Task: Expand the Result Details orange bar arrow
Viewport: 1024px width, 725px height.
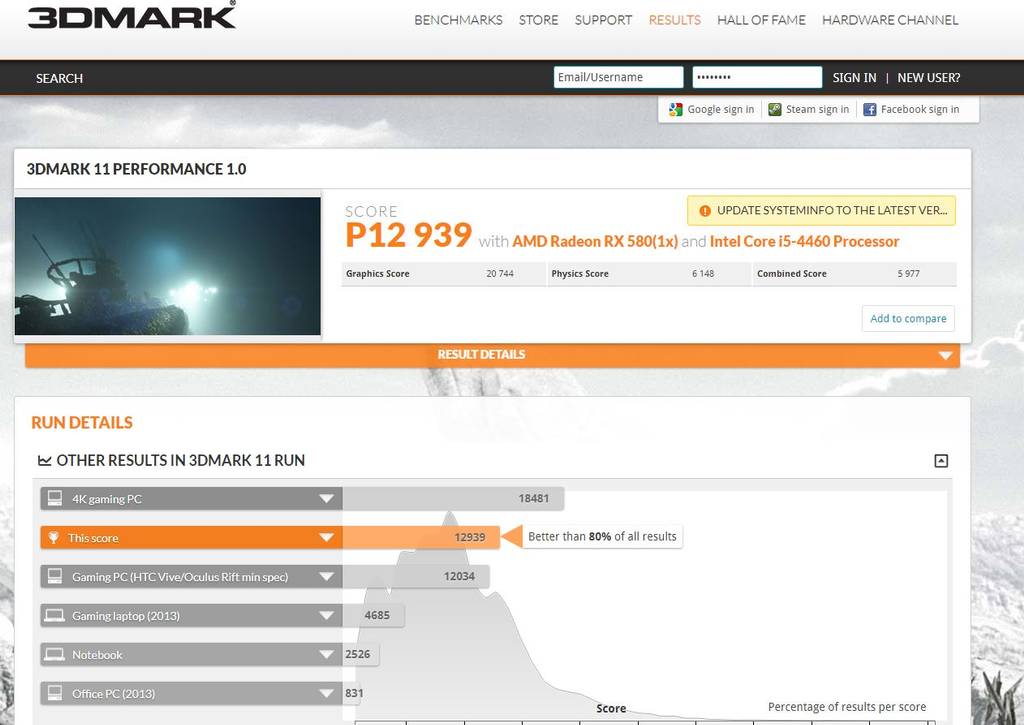Action: (x=944, y=355)
